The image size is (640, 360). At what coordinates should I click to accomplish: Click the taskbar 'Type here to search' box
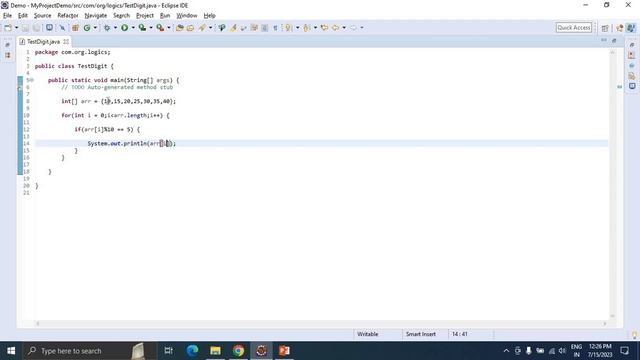coord(90,351)
